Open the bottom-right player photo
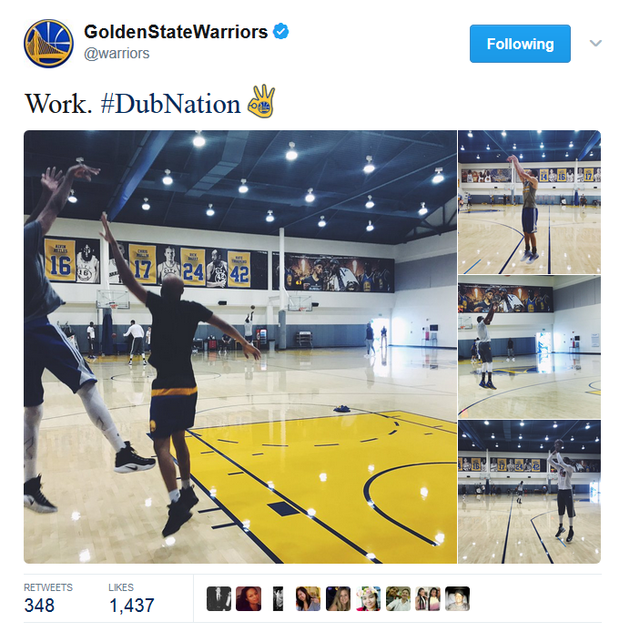This screenshot has height=632, width=640. click(529, 492)
